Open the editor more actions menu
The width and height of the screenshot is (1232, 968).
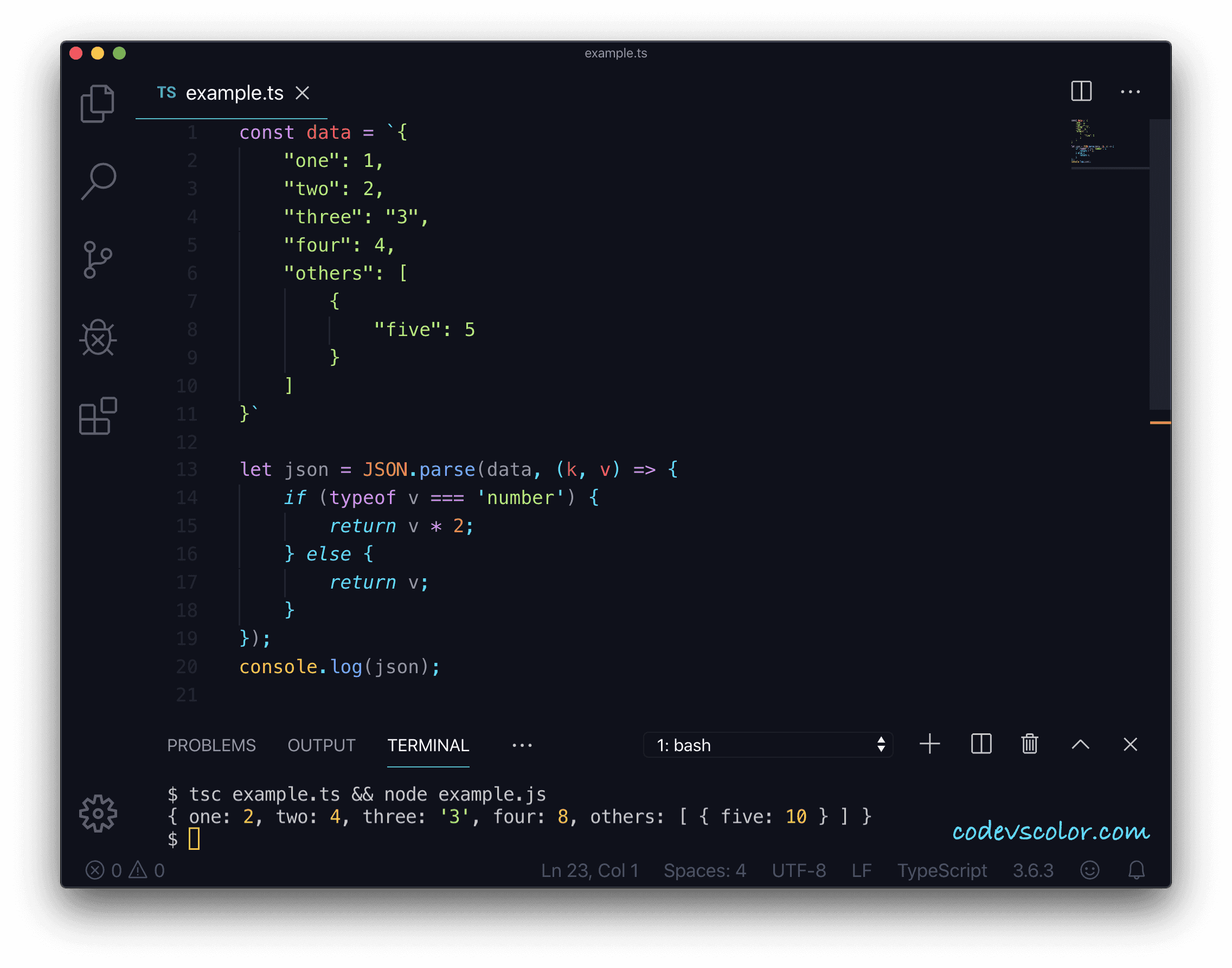tap(1131, 91)
